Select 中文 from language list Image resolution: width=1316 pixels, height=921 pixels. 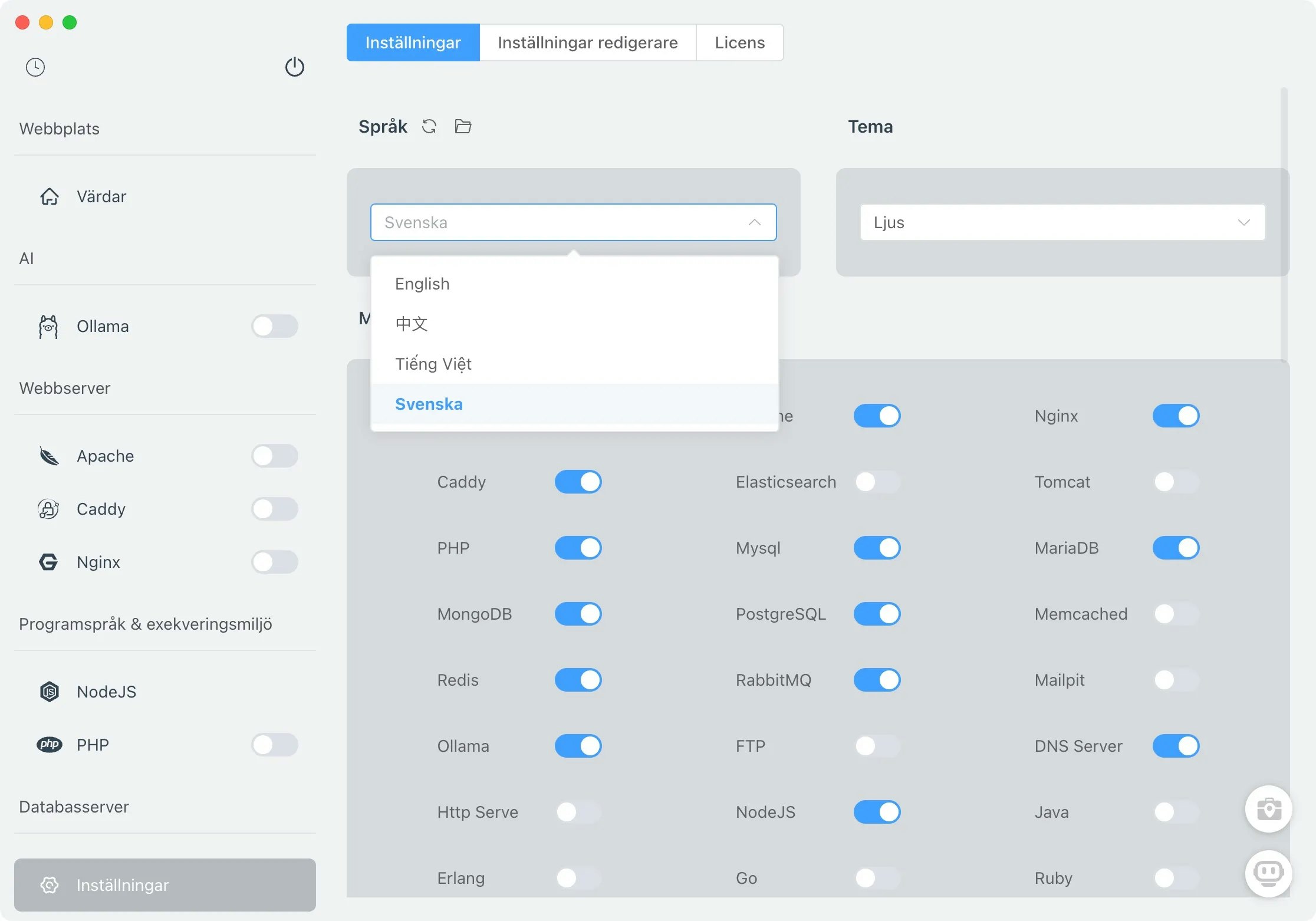[x=575, y=324]
